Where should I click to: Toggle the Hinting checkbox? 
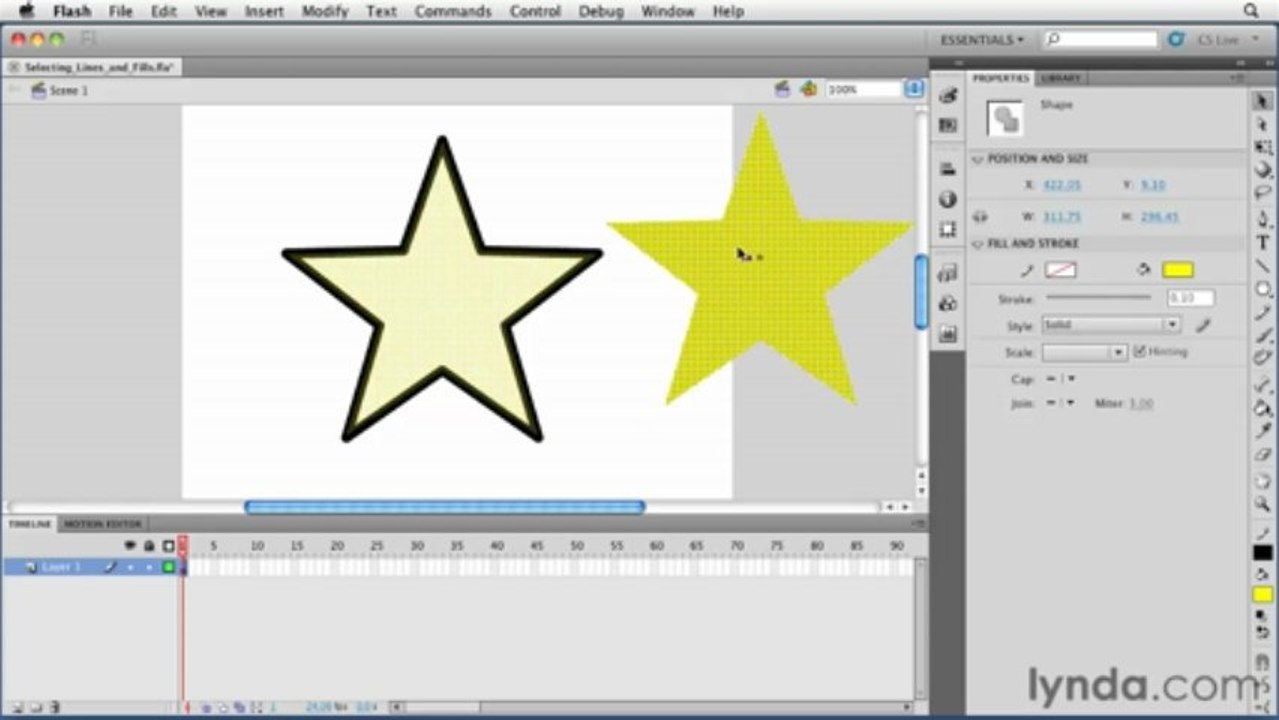coord(1139,352)
